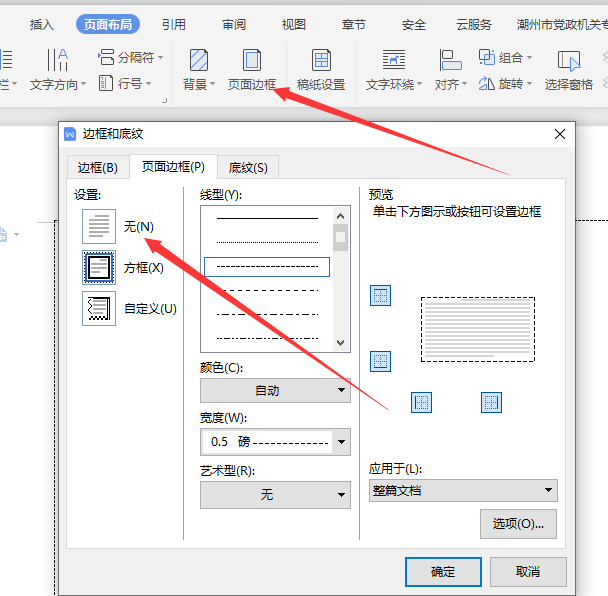Open the 文字环绕 text wrap tool
Screen dimensions: 608x596
[394, 70]
